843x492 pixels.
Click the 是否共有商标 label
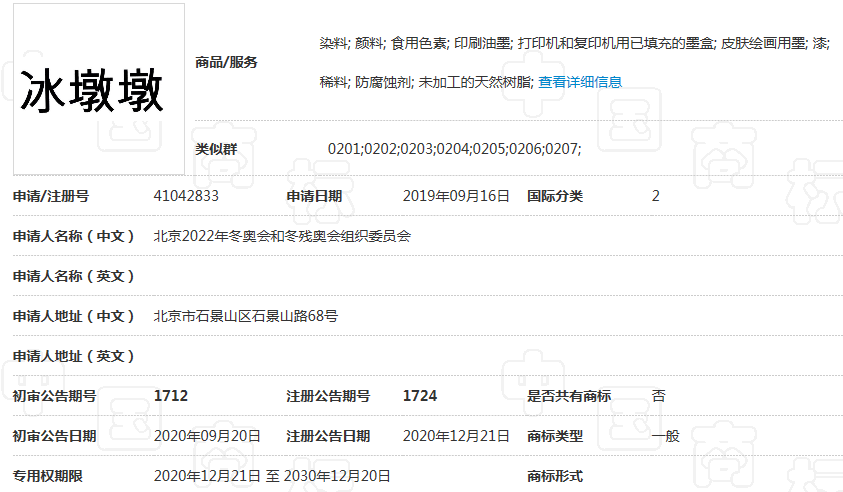point(569,396)
